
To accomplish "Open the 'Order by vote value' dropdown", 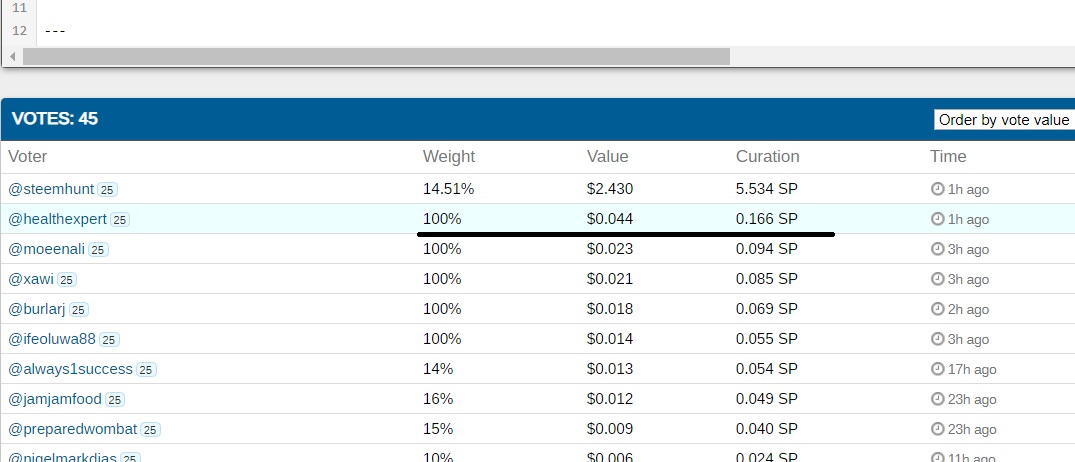I will (1004, 120).
